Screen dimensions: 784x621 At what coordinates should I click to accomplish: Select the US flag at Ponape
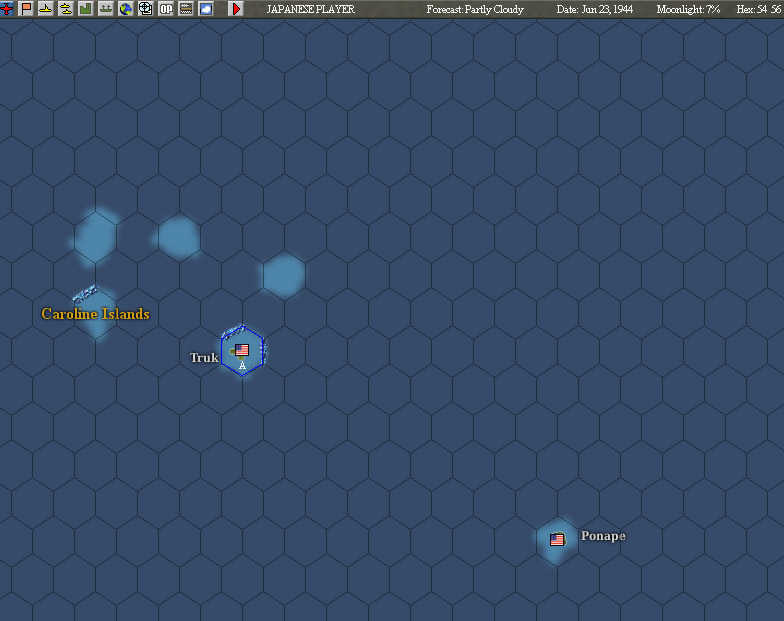coord(557,540)
